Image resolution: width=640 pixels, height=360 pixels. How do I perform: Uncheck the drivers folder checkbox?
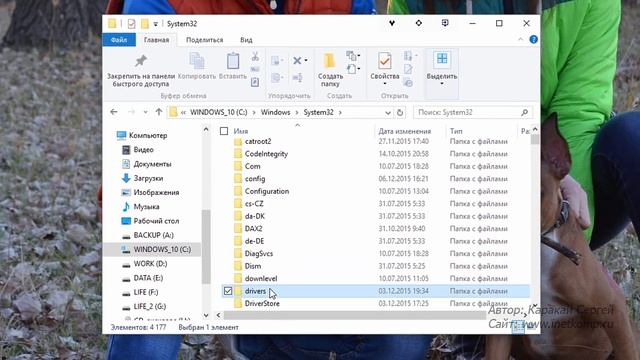[228, 291]
